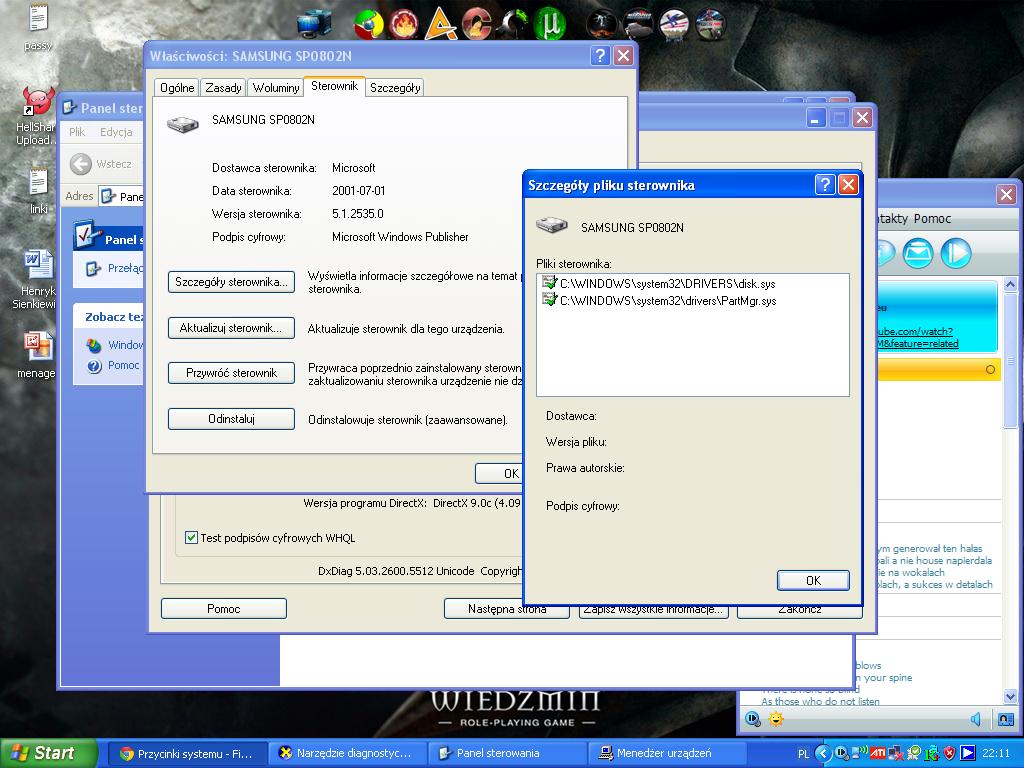Open the Edycja menu in Panel sterowania

tap(116, 132)
